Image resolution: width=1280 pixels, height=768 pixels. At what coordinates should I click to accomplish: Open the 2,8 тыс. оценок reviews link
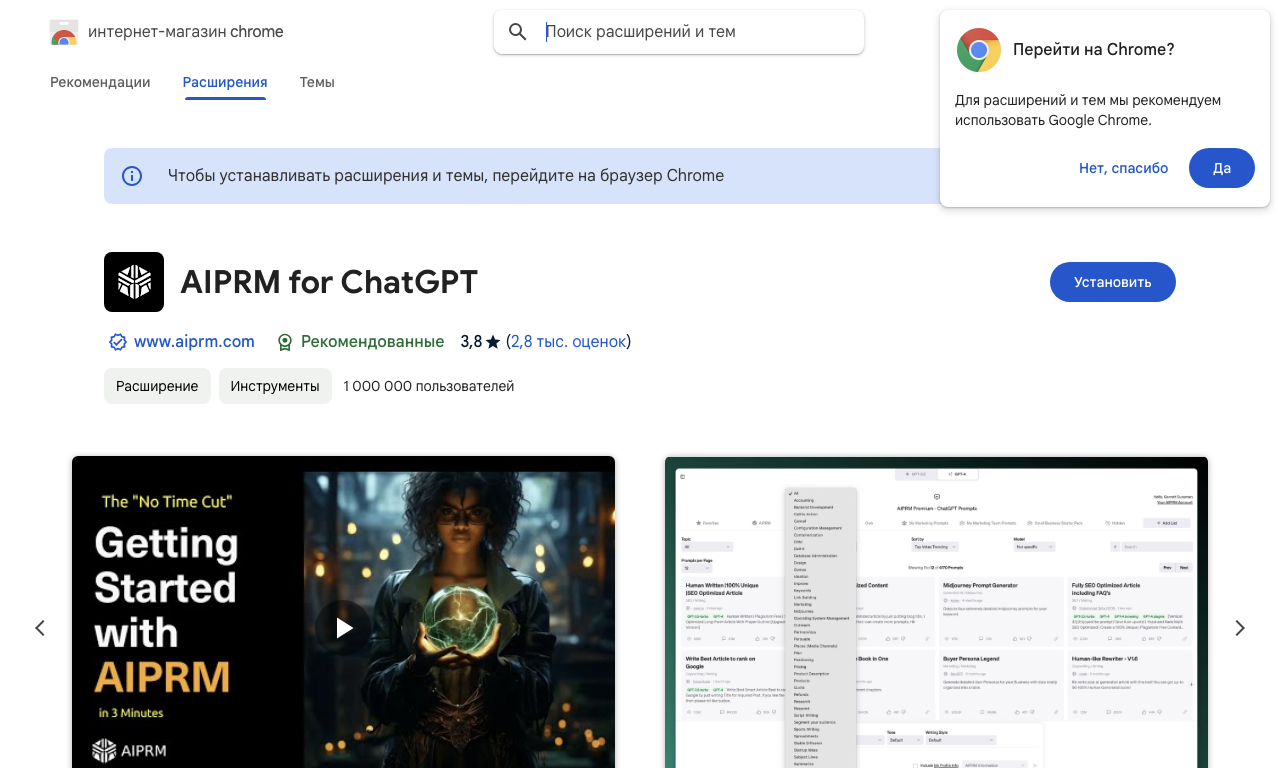[x=568, y=342]
